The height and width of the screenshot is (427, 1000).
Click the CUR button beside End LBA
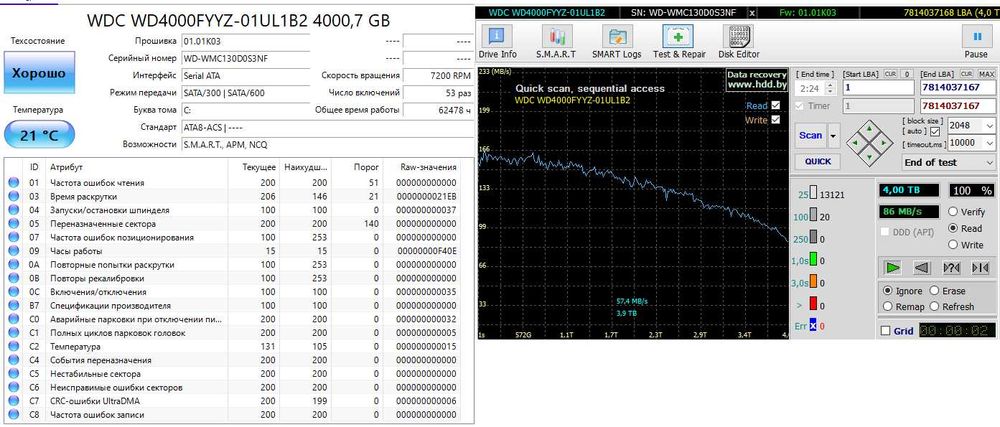tap(967, 74)
